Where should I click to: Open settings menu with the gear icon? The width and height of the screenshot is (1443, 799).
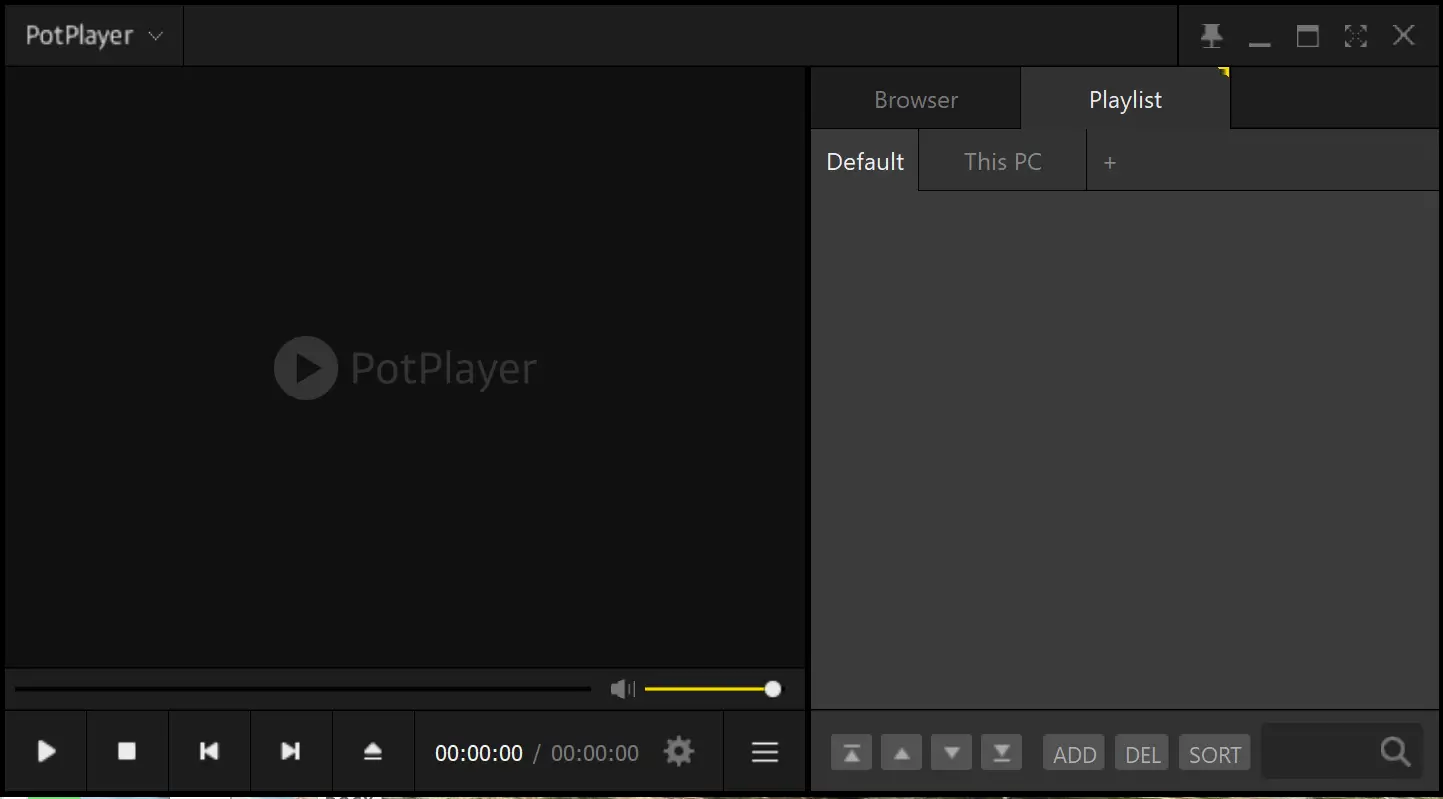tap(678, 751)
